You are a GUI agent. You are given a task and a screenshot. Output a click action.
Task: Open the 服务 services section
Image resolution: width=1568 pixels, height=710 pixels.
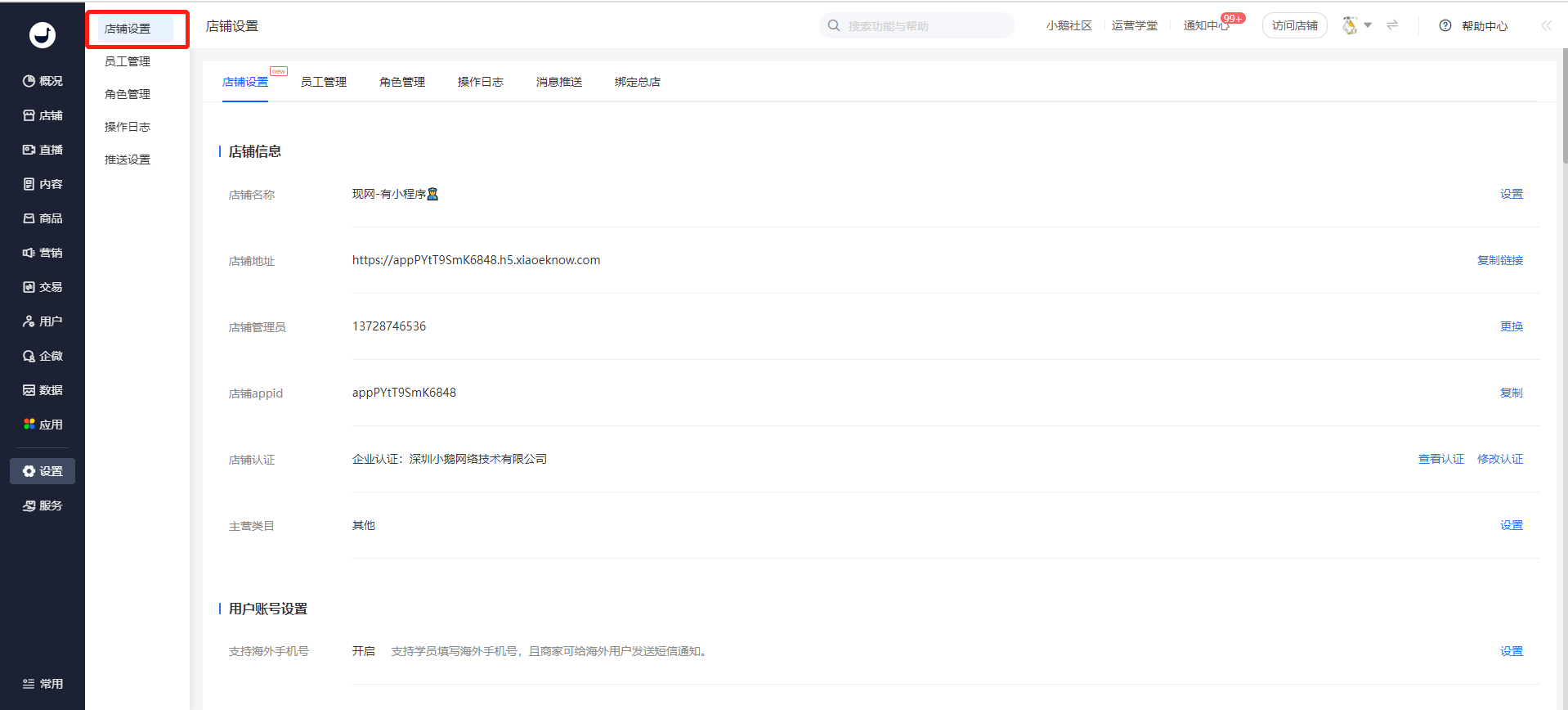(43, 506)
